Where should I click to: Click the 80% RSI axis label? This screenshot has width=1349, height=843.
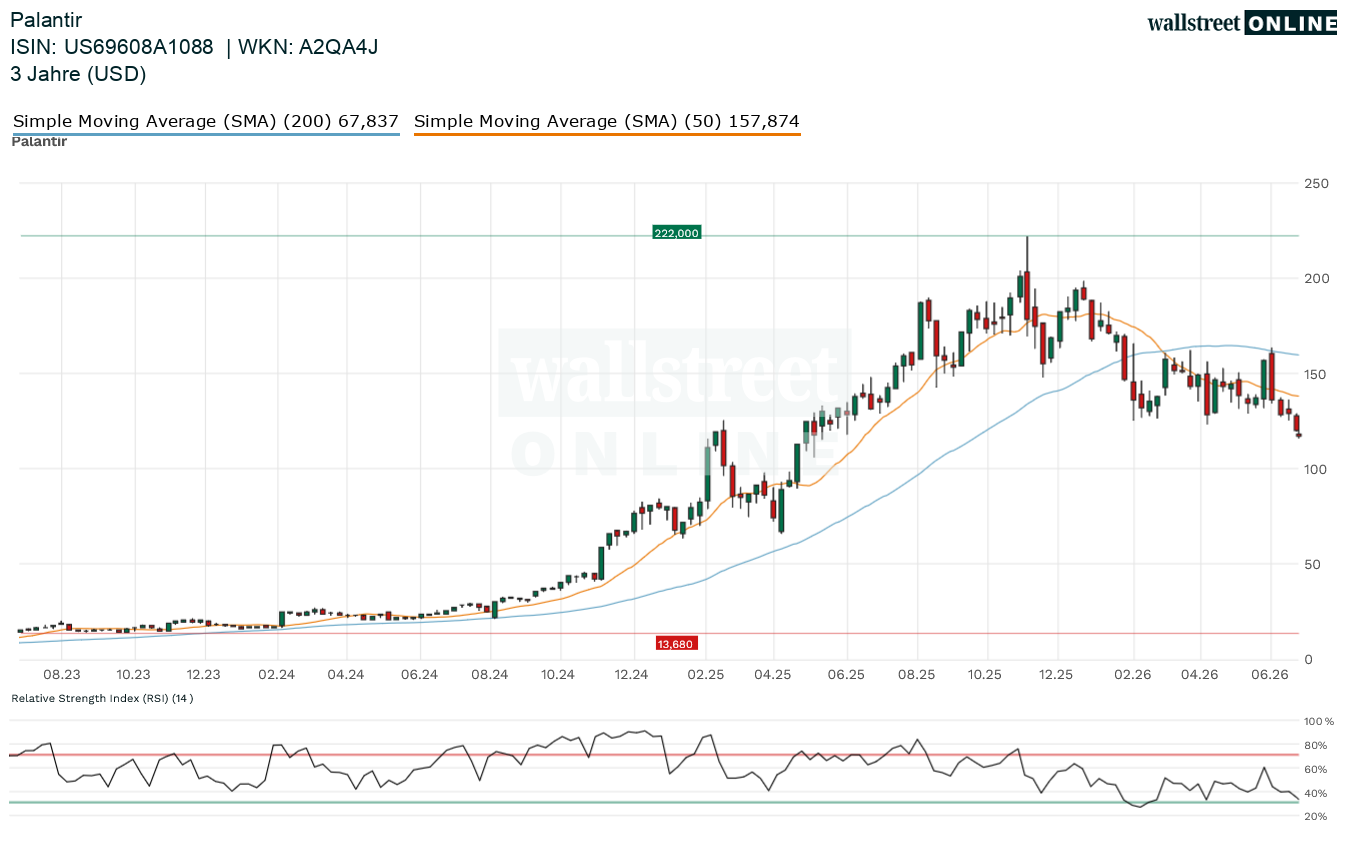pyautogui.click(x=1316, y=745)
